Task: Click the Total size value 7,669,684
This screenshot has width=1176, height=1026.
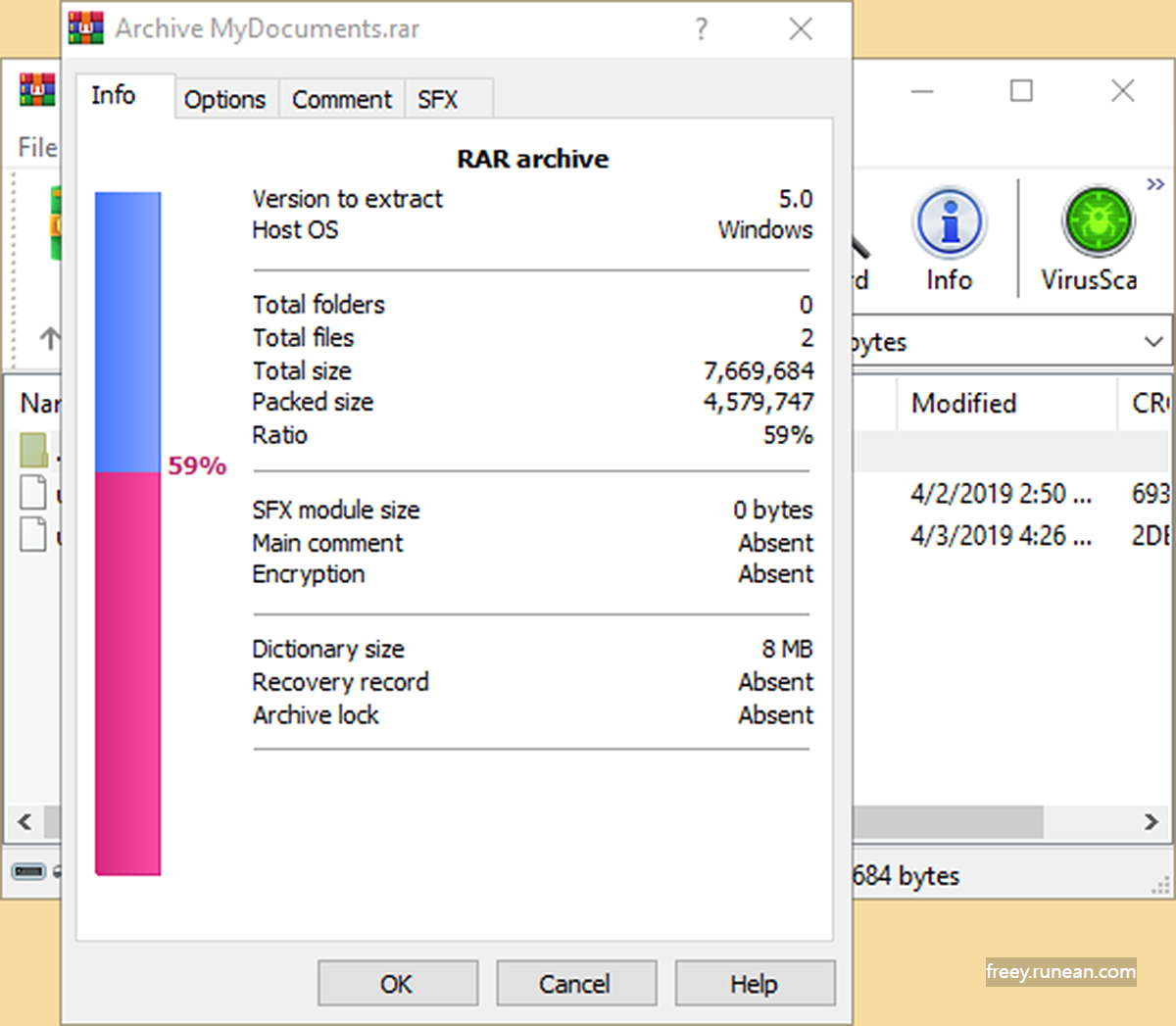Action: (x=759, y=371)
